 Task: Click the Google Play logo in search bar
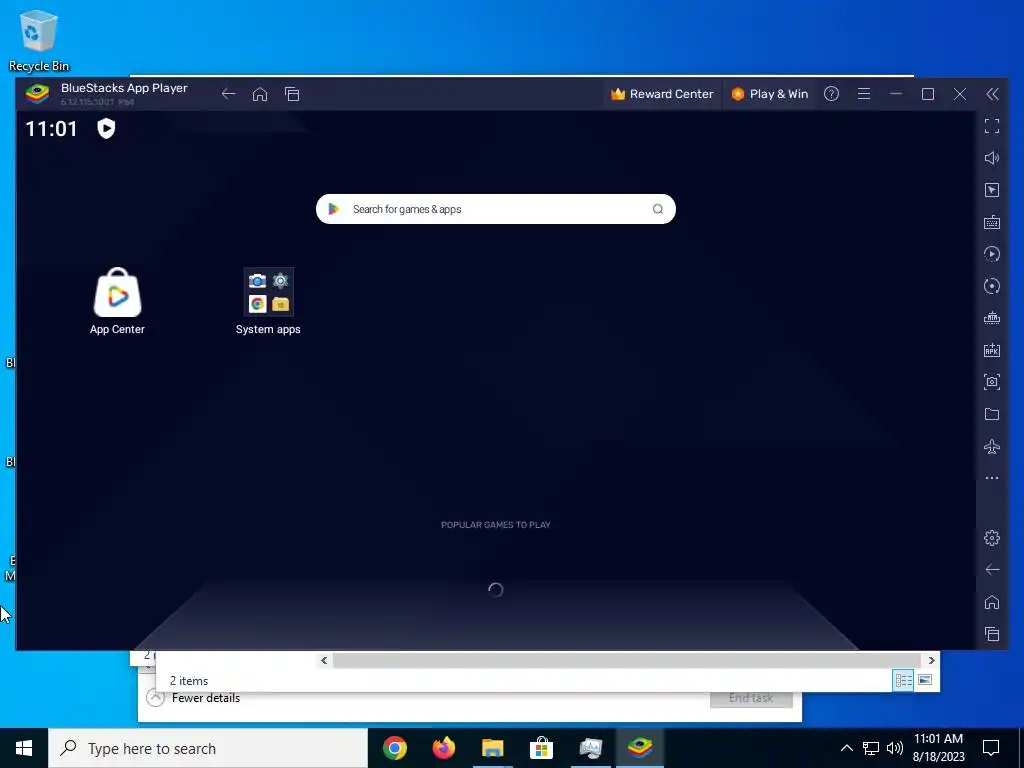334,209
